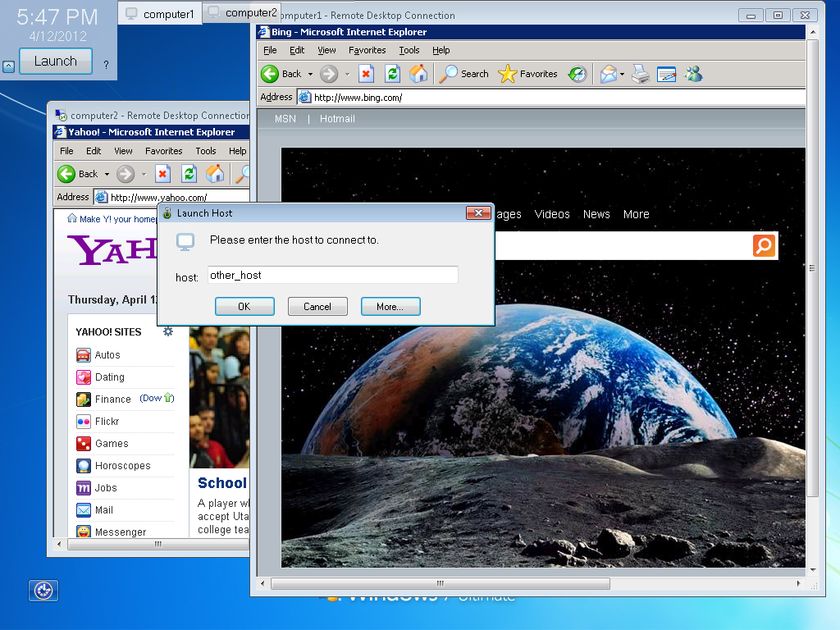Print the Bing page
The width and height of the screenshot is (840, 630).
640,74
